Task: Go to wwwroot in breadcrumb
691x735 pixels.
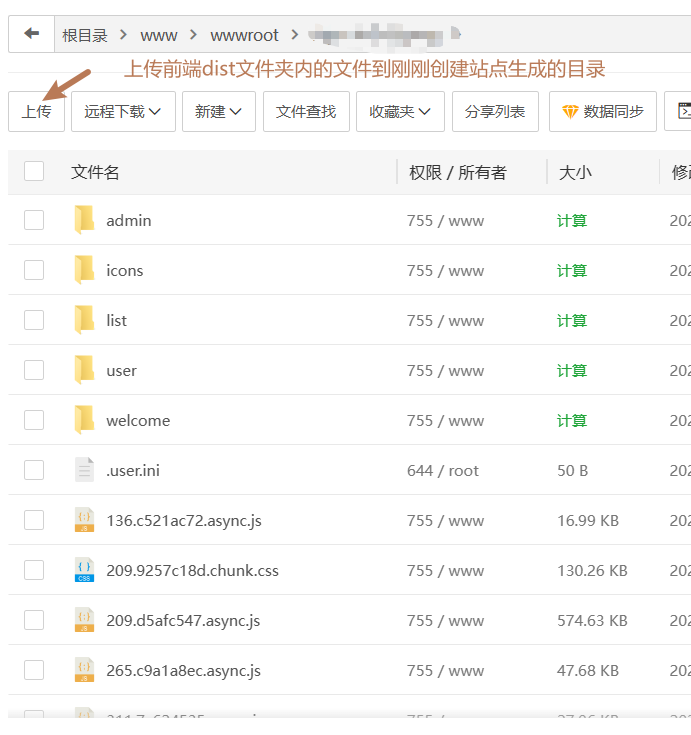Action: 244,36
